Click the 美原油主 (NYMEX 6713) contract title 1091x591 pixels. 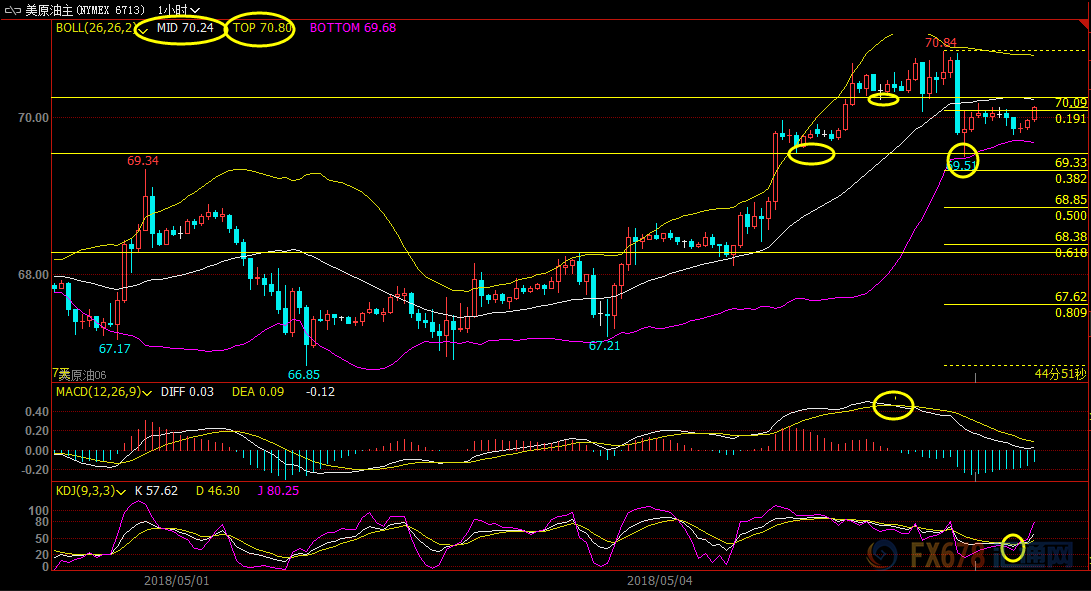(x=85, y=10)
